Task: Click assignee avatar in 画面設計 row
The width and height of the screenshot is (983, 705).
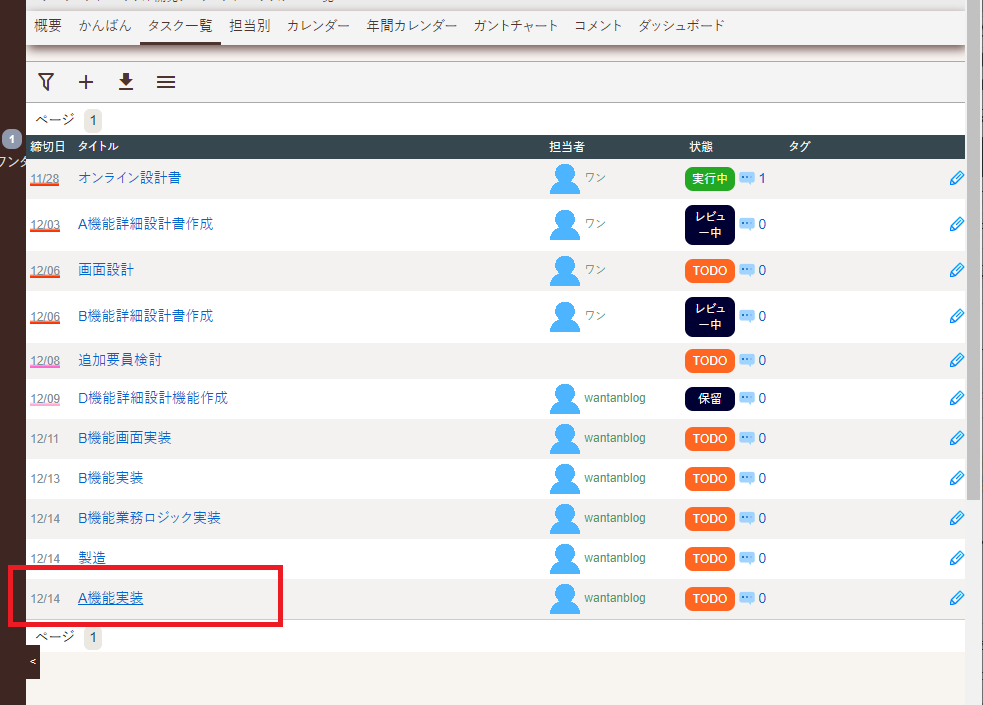Action: (x=564, y=271)
